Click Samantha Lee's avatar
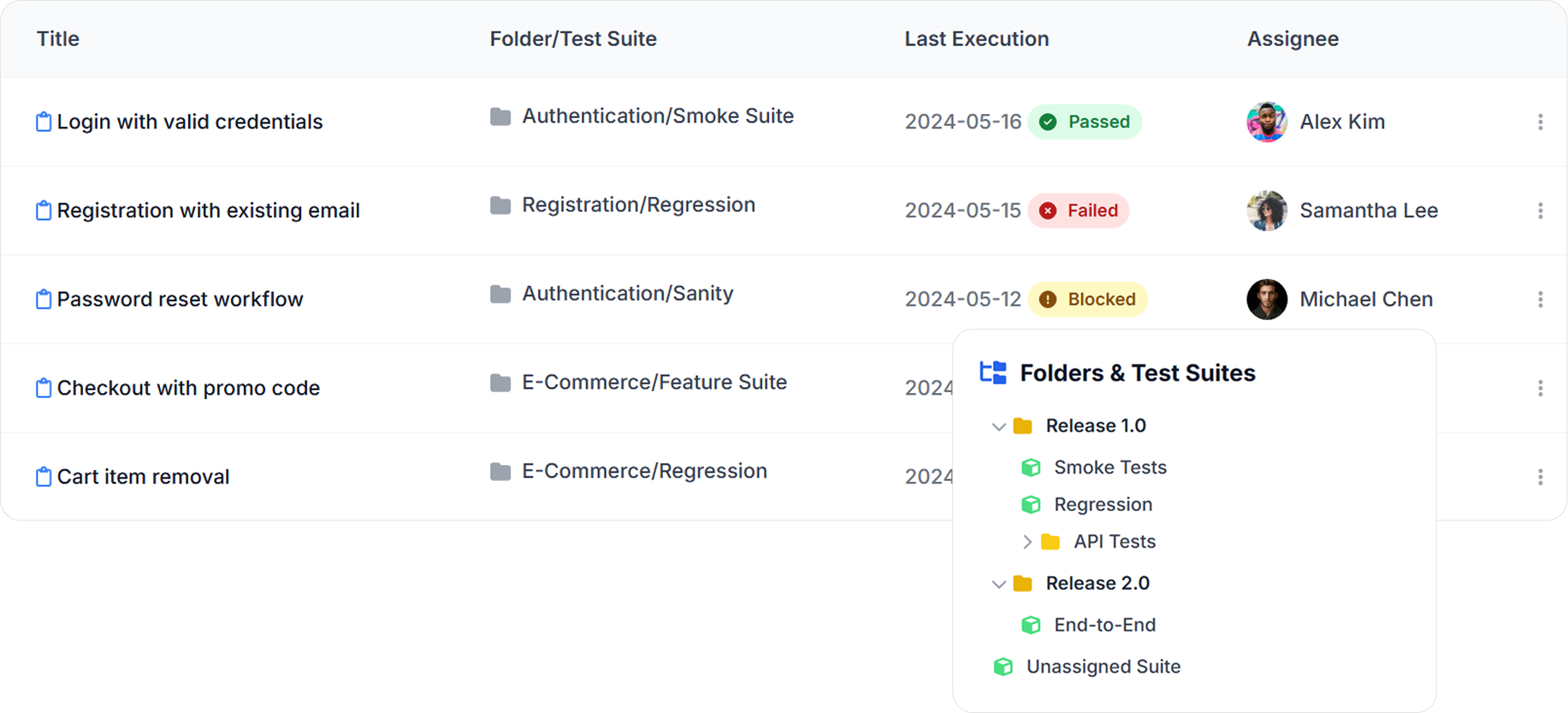The height and width of the screenshot is (713, 1568). pyautogui.click(x=1267, y=211)
